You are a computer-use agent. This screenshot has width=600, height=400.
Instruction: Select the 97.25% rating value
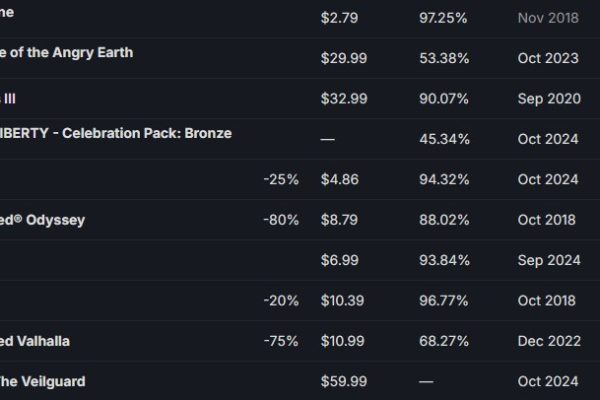click(443, 18)
